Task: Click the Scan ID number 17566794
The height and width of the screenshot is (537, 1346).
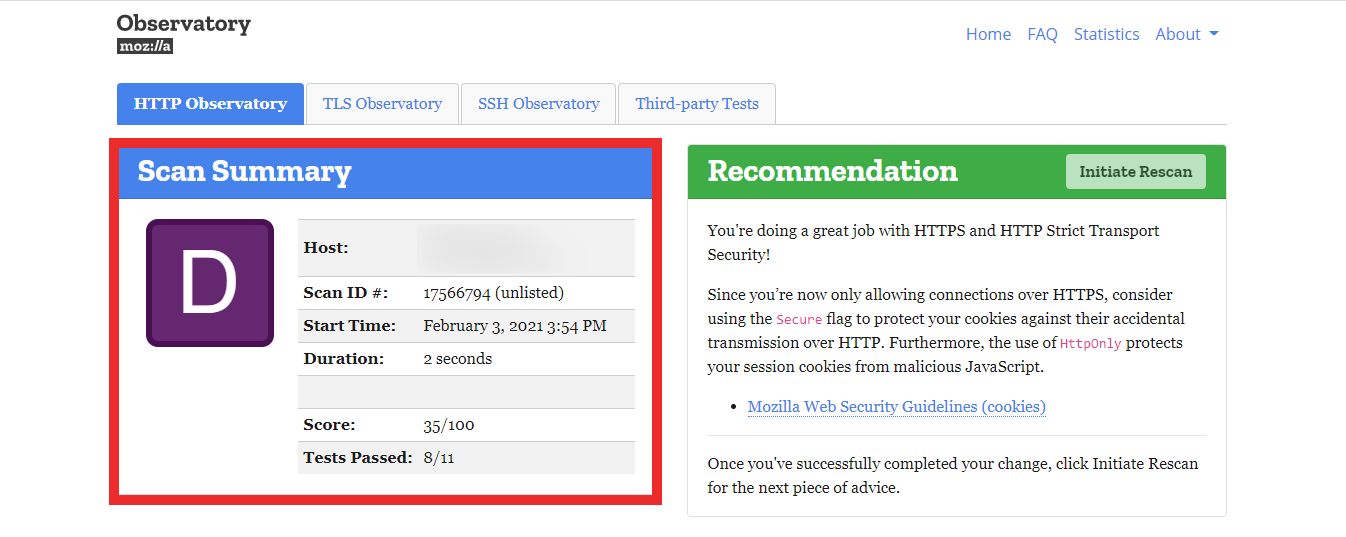Action: (x=493, y=293)
